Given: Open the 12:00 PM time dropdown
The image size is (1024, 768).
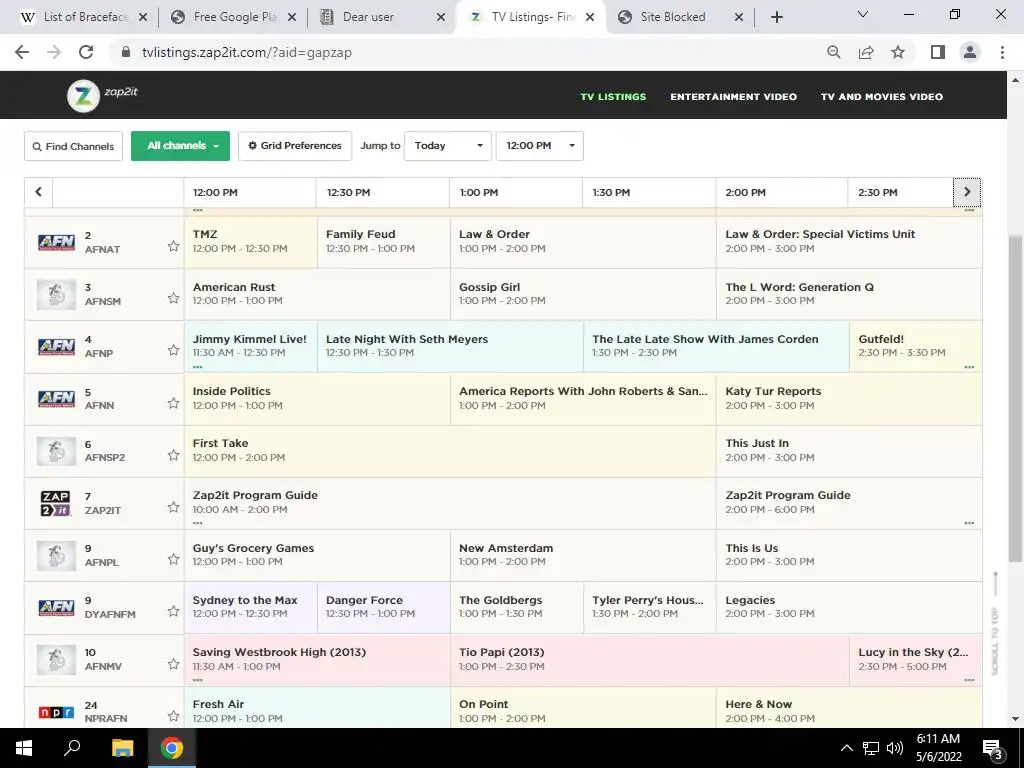Looking at the screenshot, I should coord(539,146).
